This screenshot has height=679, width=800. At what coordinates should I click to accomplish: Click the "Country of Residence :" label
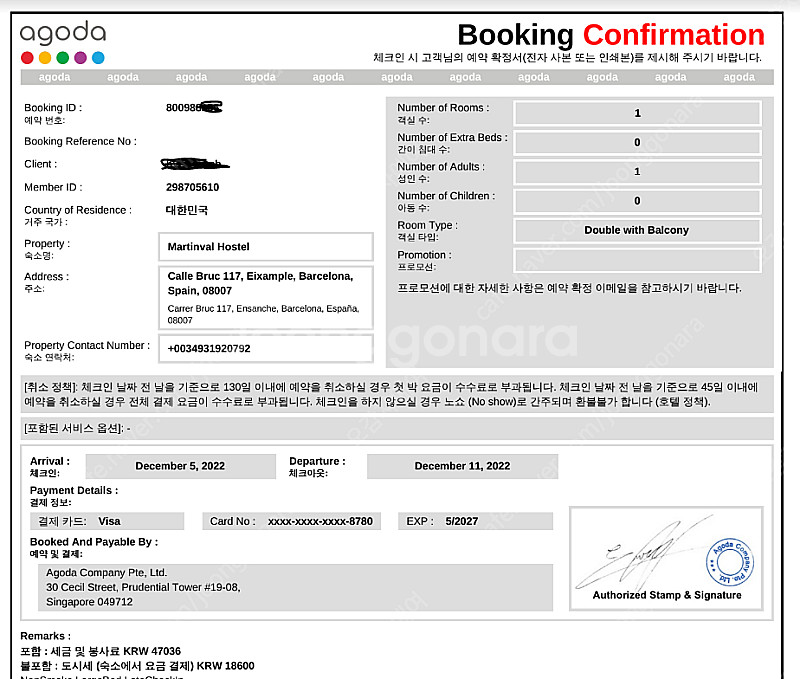[78, 210]
